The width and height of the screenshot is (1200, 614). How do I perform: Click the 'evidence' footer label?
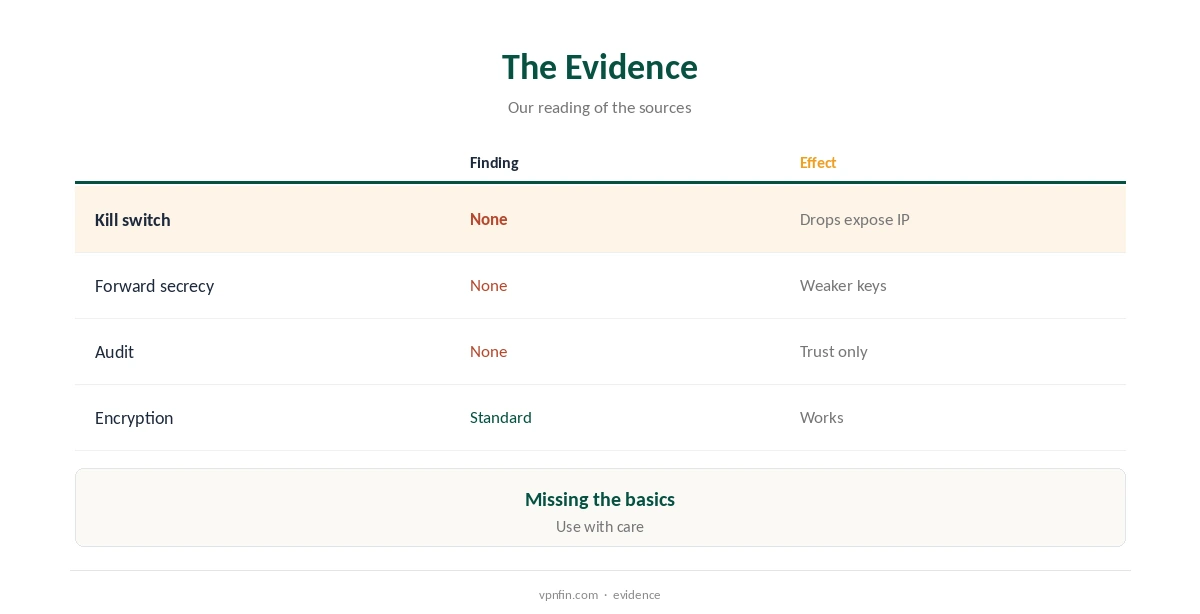(x=637, y=595)
